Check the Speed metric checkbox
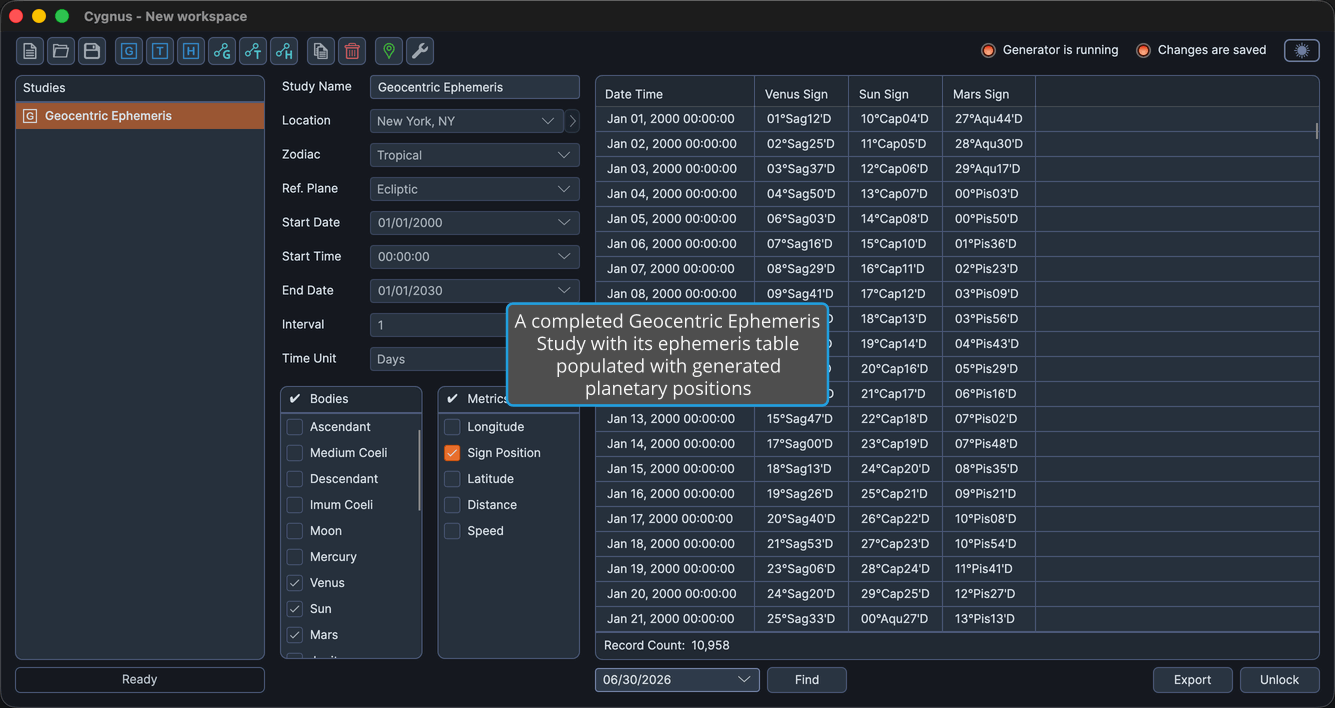1335x708 pixels. tap(452, 531)
